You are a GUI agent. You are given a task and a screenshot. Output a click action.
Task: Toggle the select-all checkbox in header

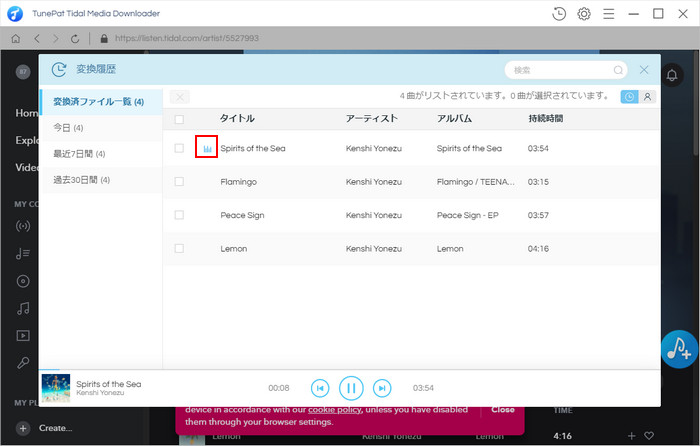pyautogui.click(x=179, y=119)
